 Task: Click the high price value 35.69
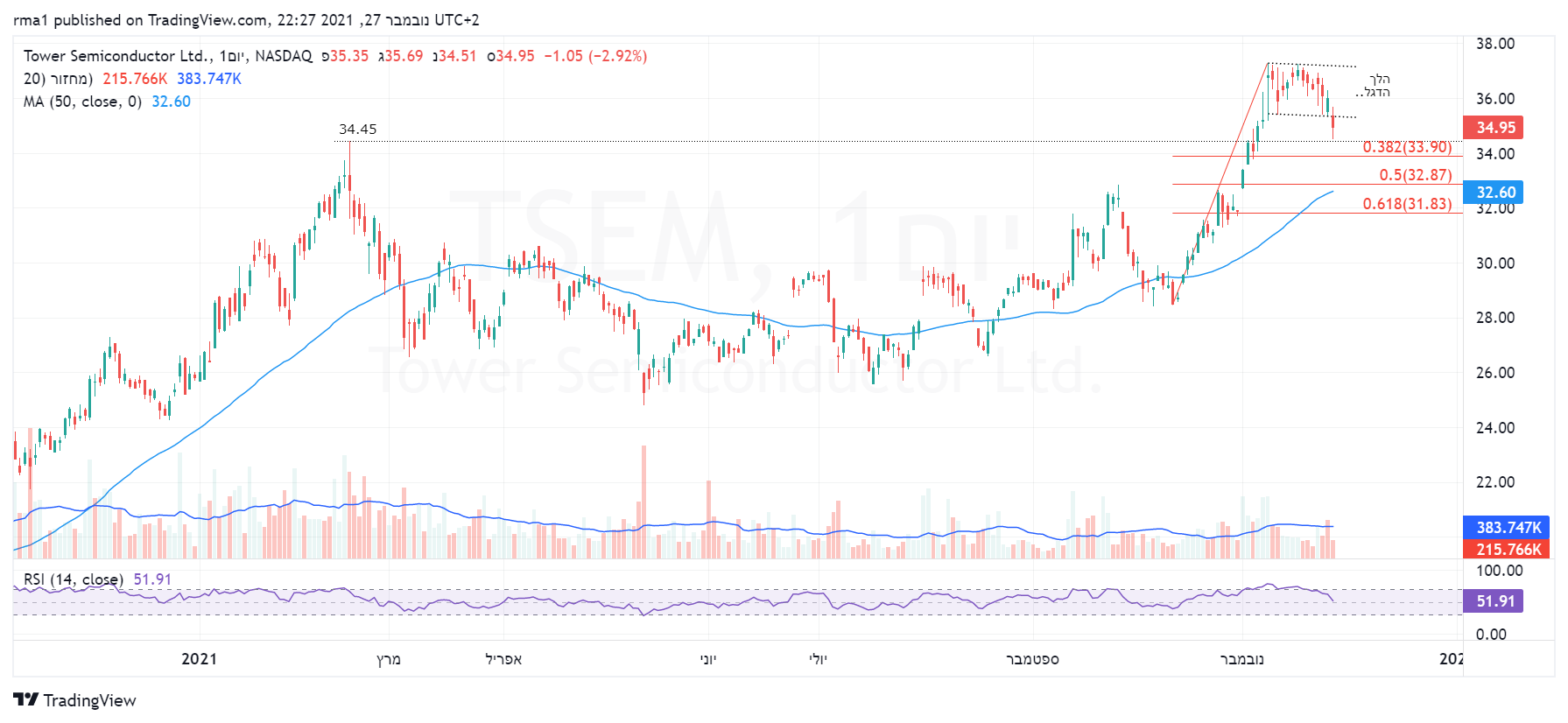(x=404, y=56)
